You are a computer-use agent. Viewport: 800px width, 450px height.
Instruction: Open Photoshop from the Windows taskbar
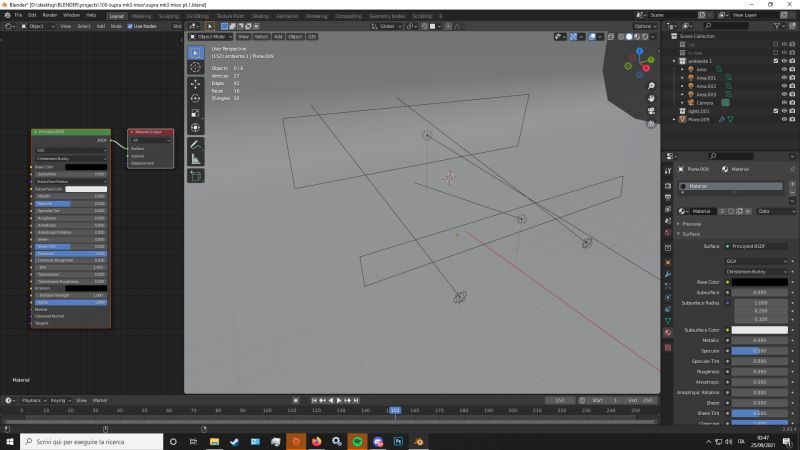pos(398,442)
